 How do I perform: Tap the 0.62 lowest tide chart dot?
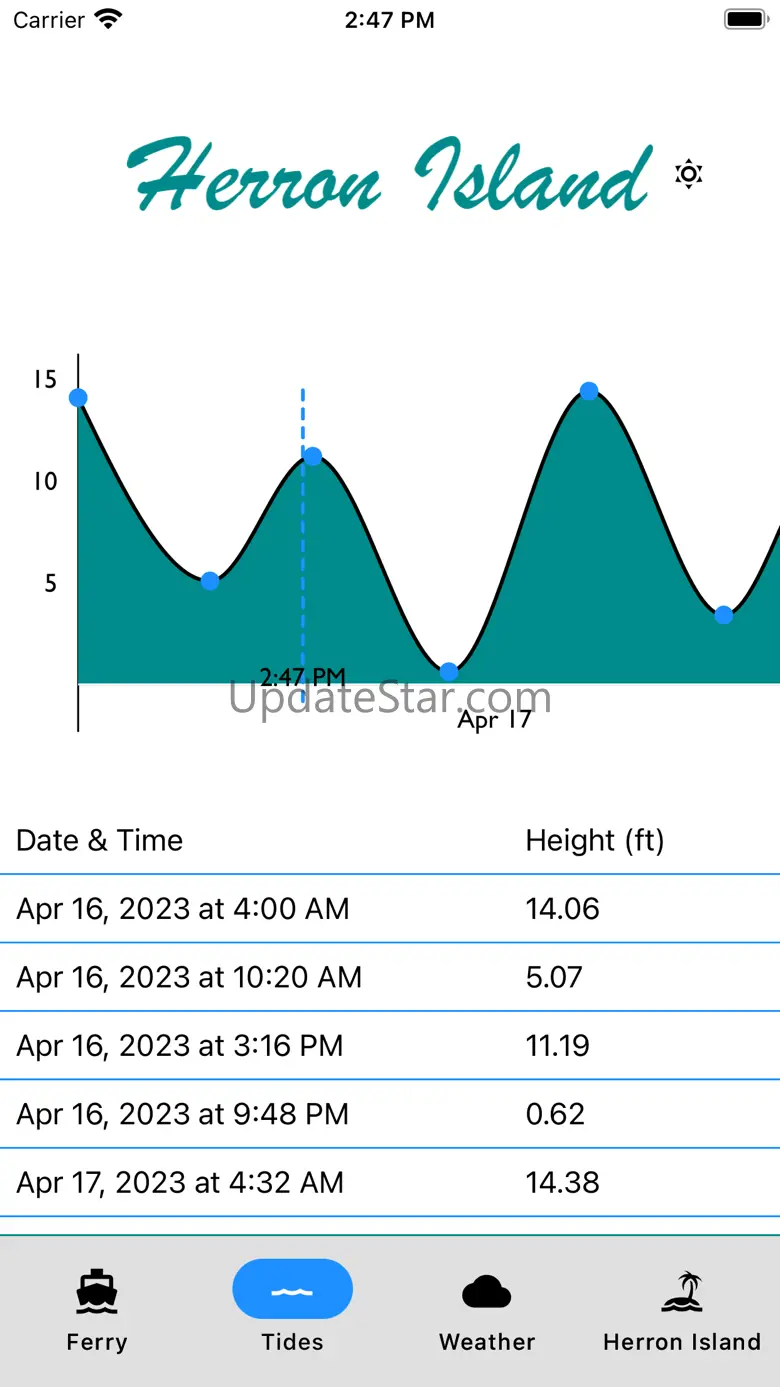449,671
